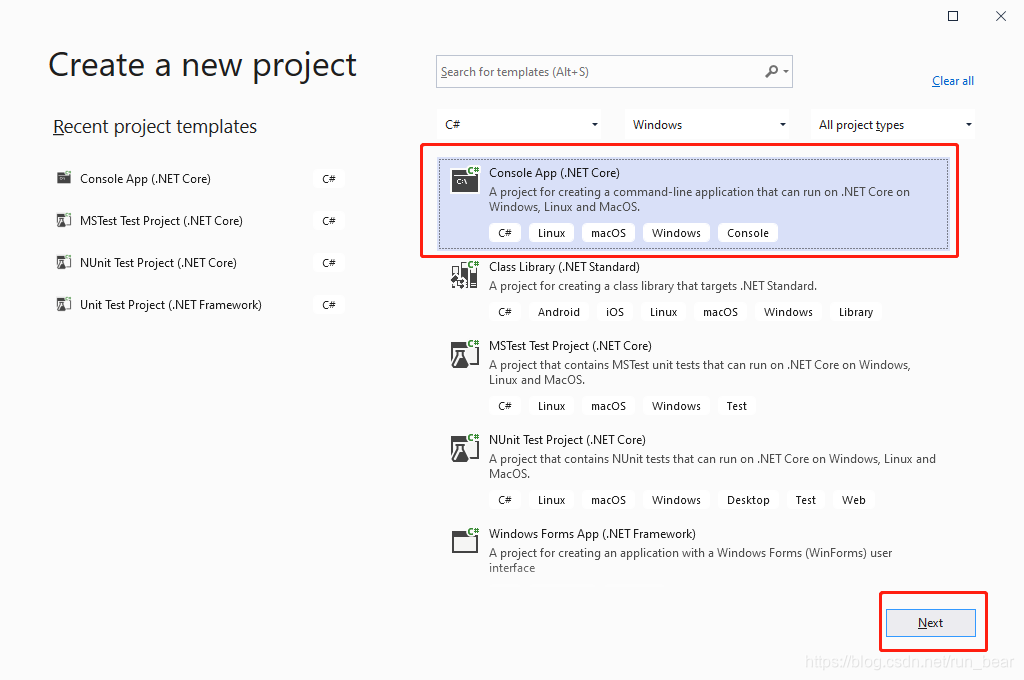Click the Library tag on Class Library
Image resolution: width=1024 pixels, height=680 pixels.
coord(856,312)
